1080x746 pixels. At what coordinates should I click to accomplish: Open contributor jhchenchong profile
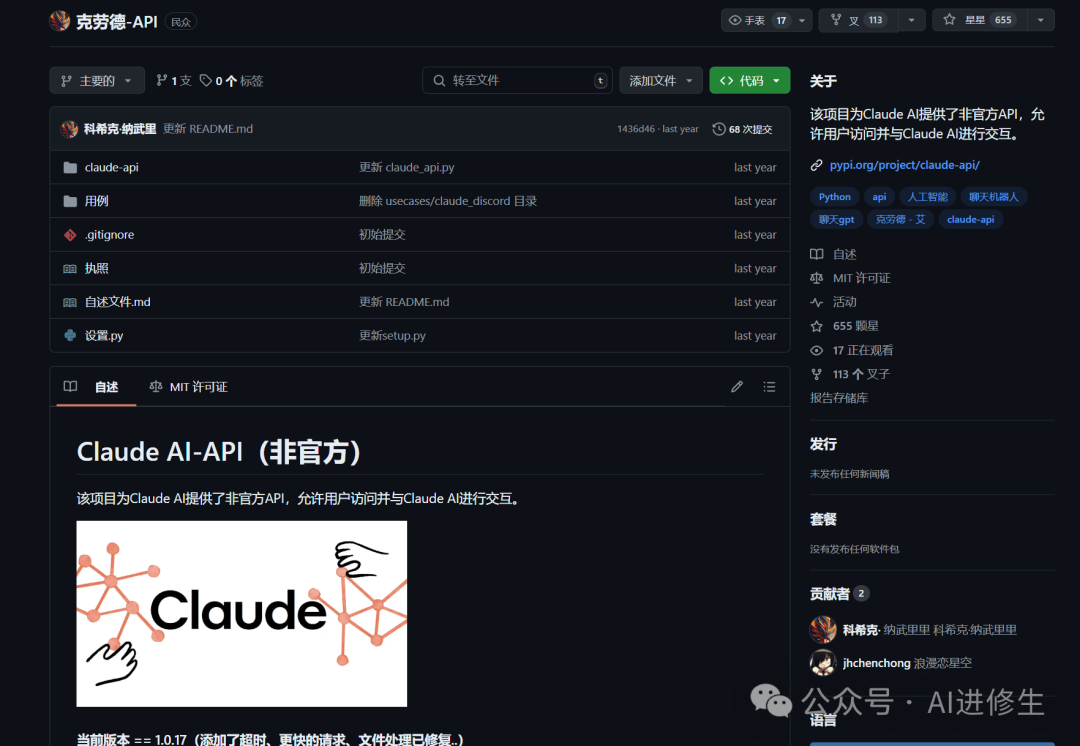coord(877,663)
